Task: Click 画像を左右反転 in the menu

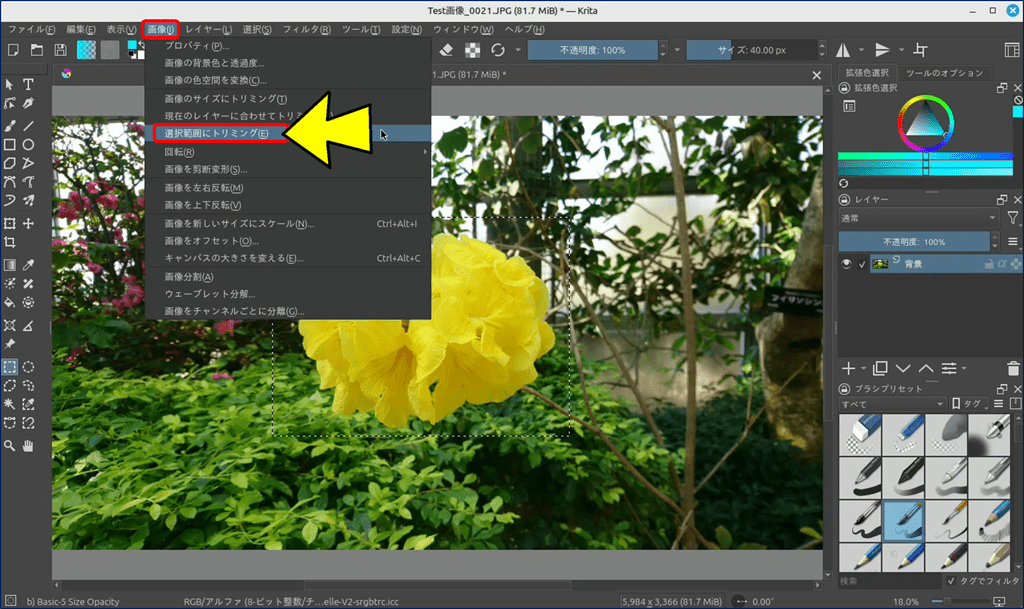Action: tap(204, 188)
